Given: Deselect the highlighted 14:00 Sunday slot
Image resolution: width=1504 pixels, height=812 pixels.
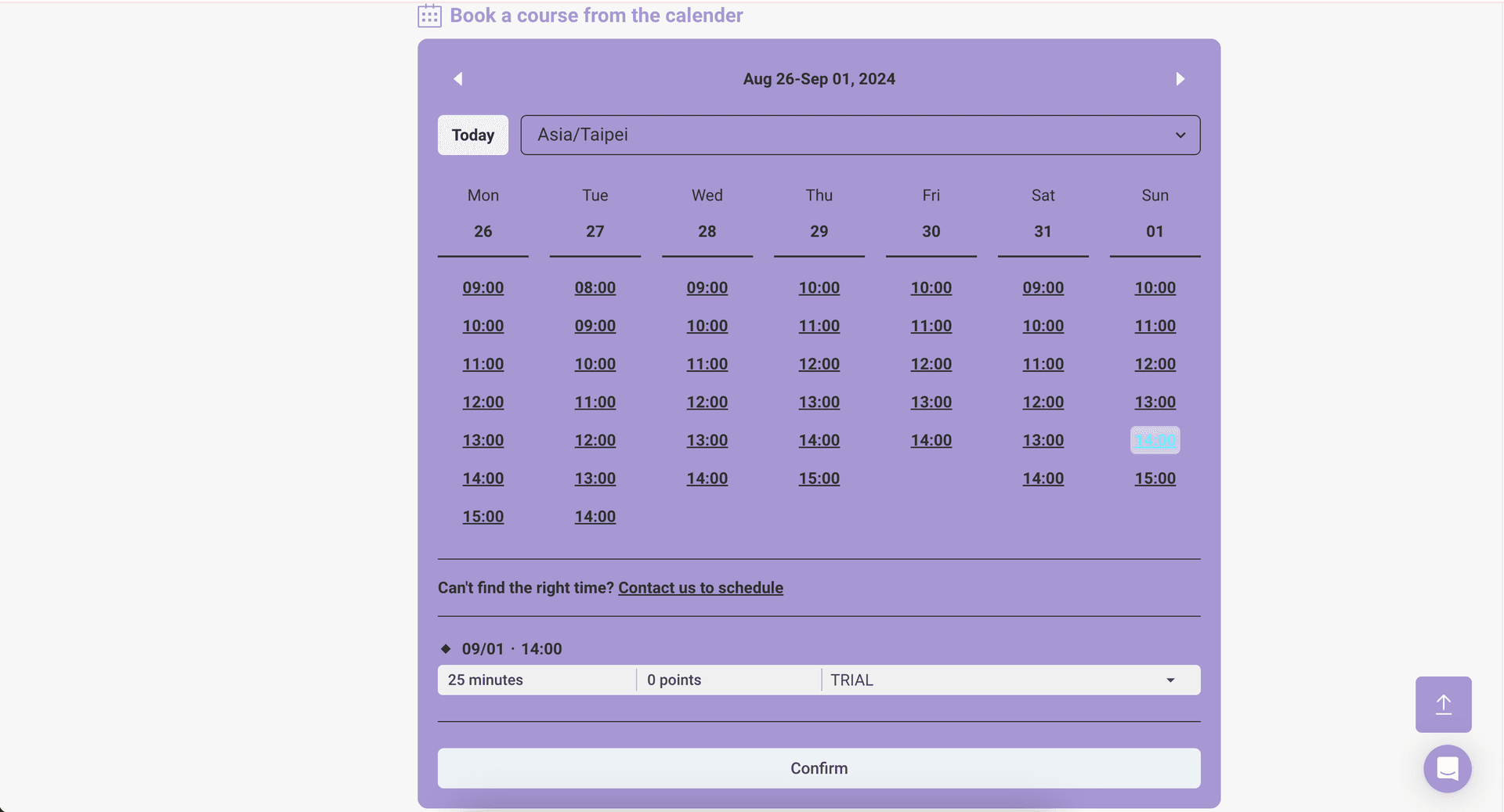Looking at the screenshot, I should 1155,440.
